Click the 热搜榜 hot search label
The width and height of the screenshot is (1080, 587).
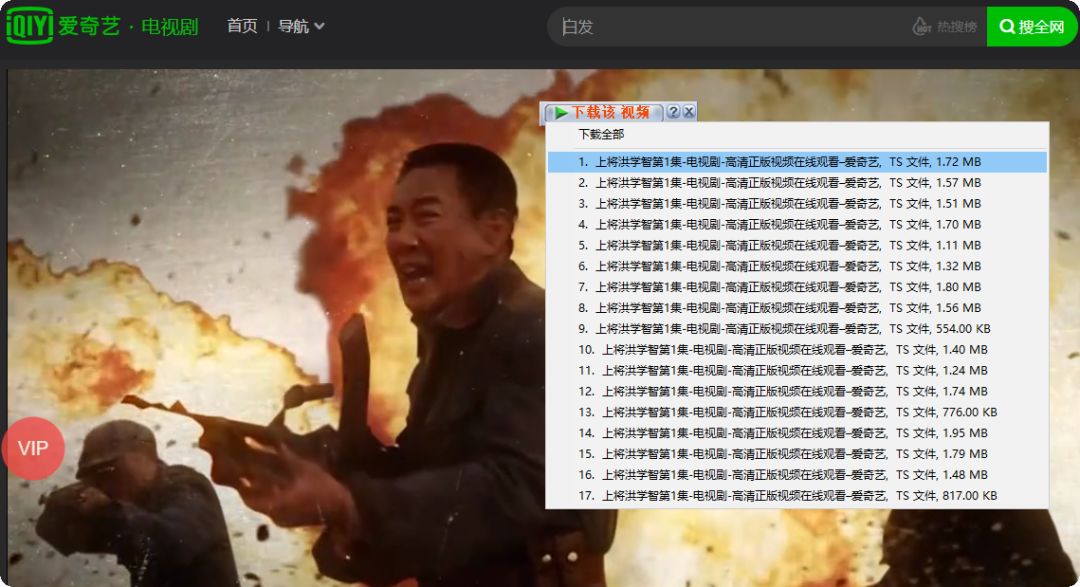coord(957,27)
